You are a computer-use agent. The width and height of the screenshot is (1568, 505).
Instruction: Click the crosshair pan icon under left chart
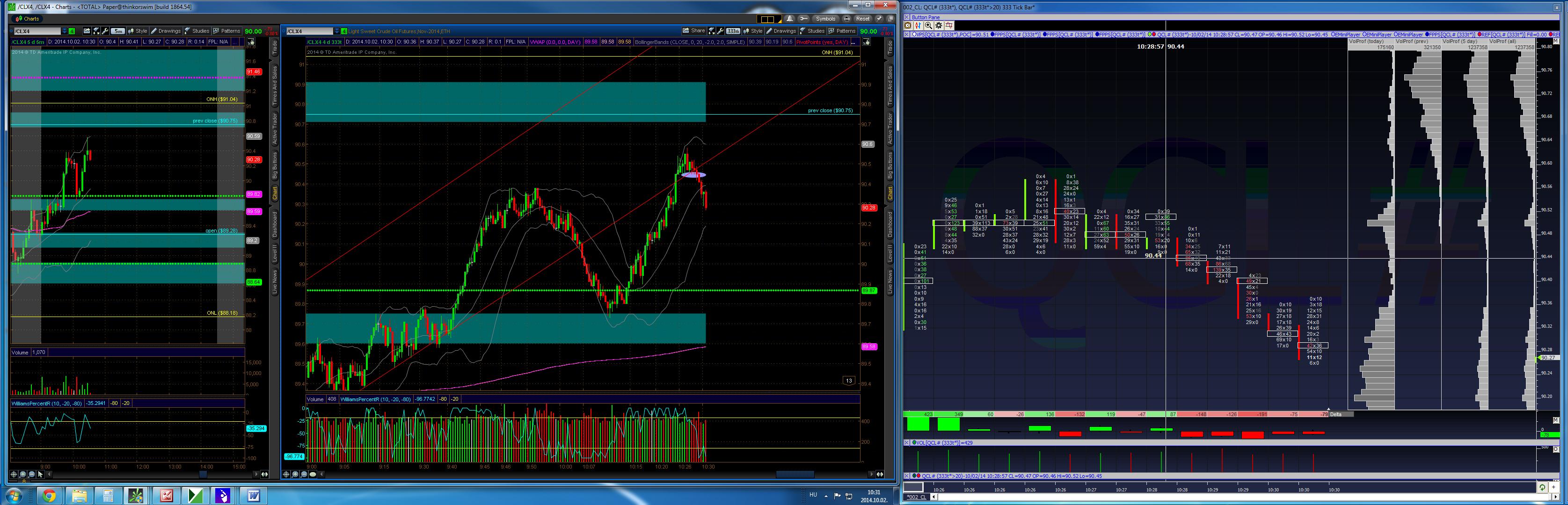click(14, 474)
